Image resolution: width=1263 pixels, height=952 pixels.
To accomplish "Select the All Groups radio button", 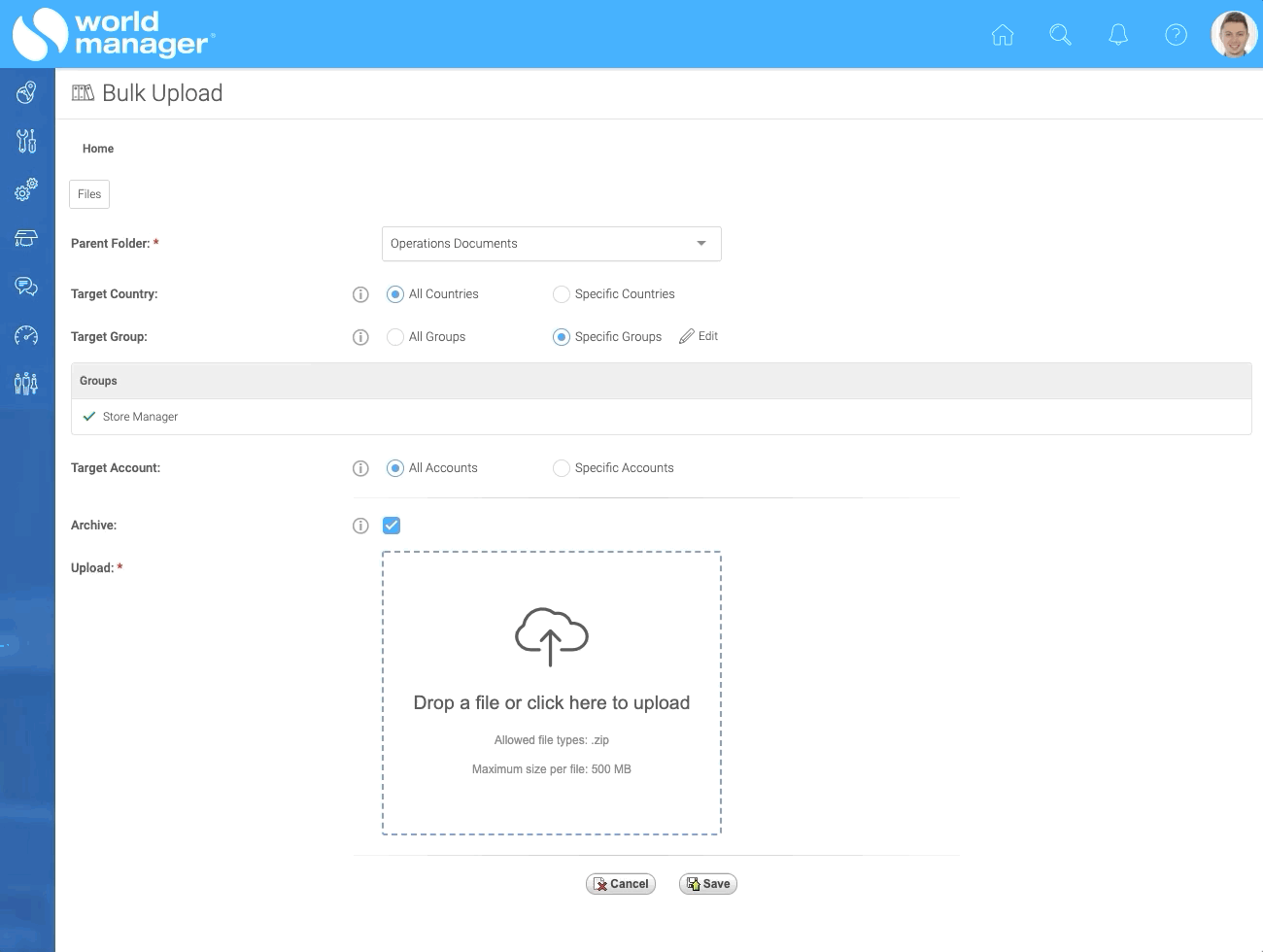I will click(x=395, y=337).
